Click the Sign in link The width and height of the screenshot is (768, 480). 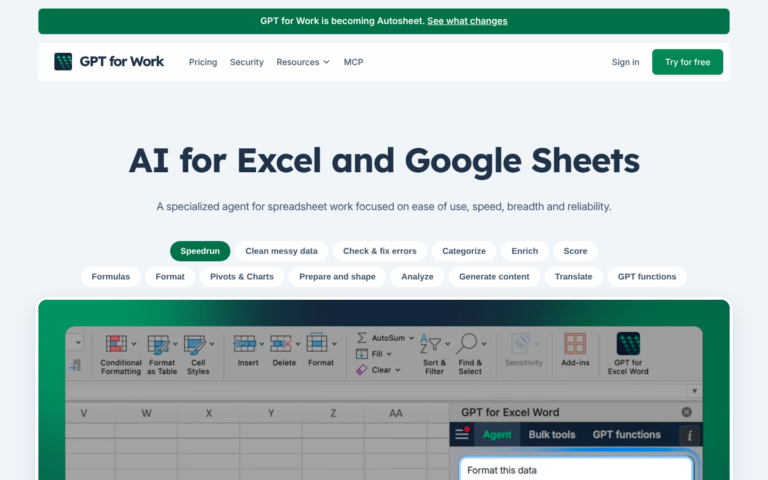(x=625, y=62)
